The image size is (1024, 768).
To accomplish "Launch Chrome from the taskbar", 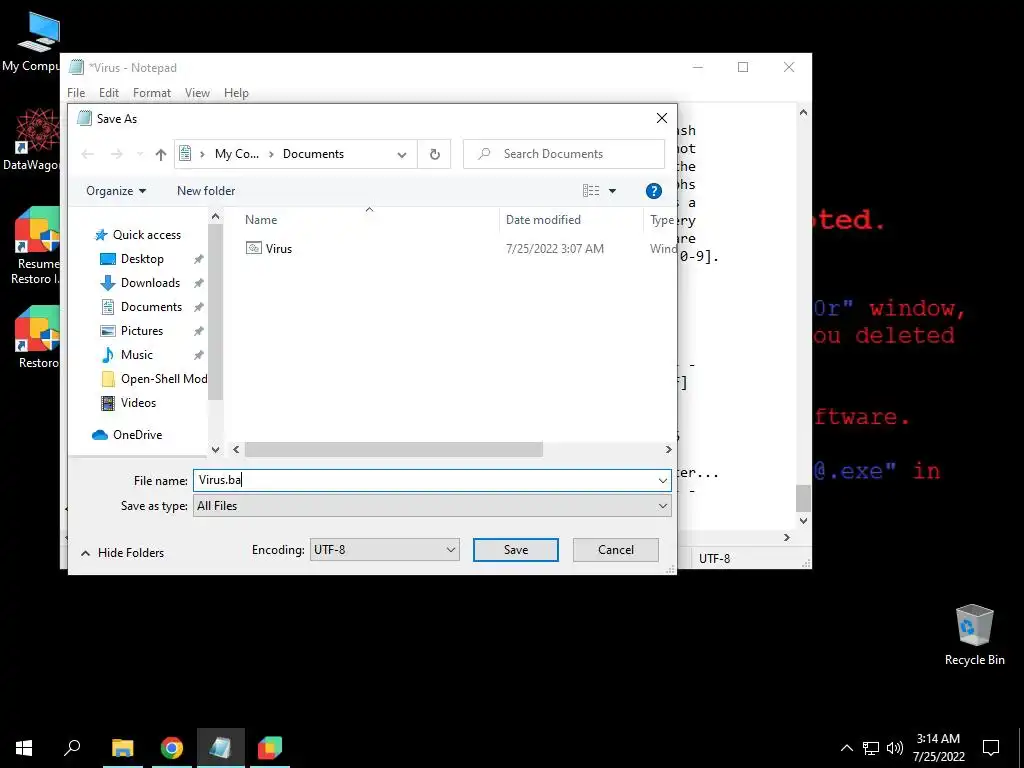I will point(172,748).
